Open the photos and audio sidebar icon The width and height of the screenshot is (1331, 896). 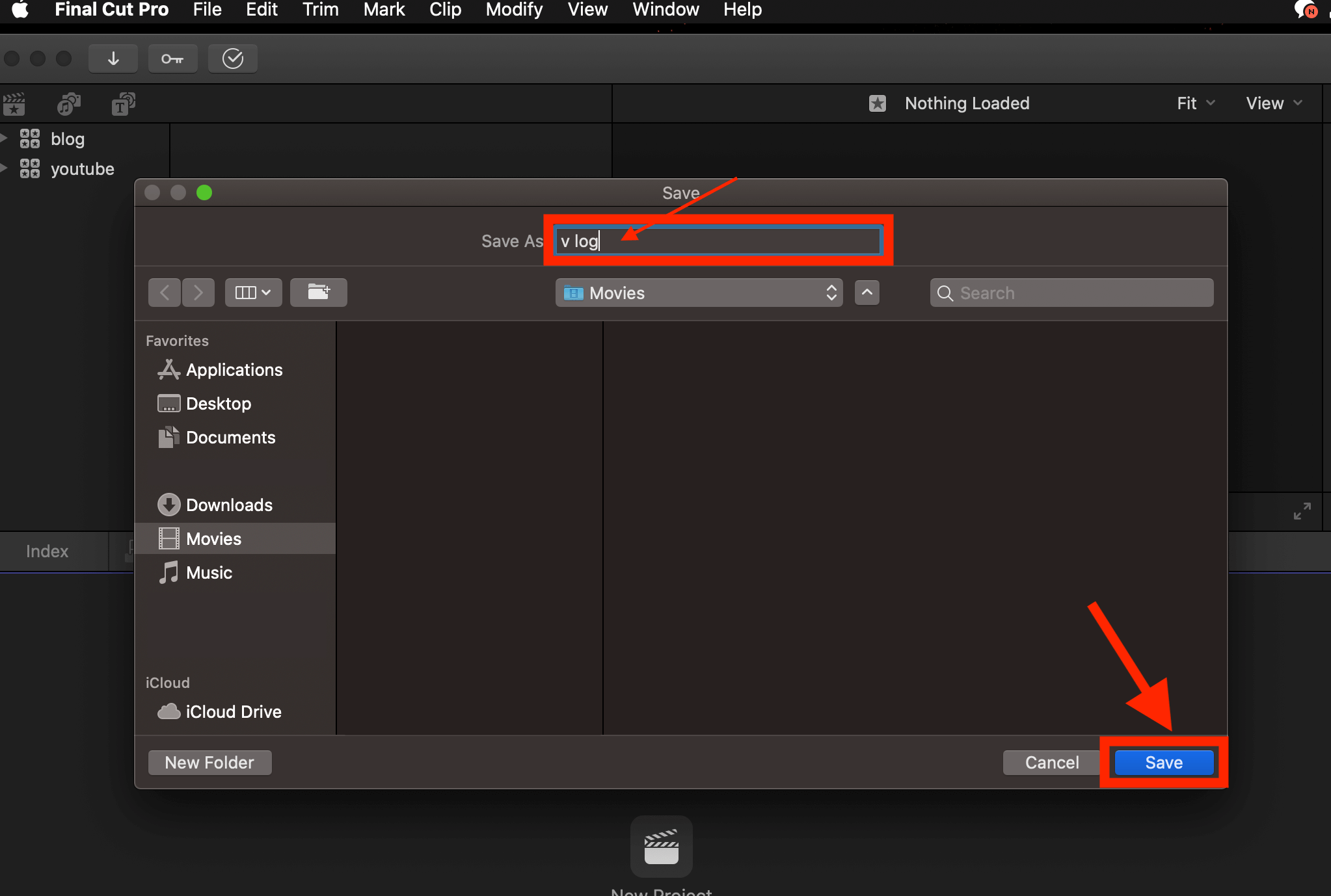(68, 103)
